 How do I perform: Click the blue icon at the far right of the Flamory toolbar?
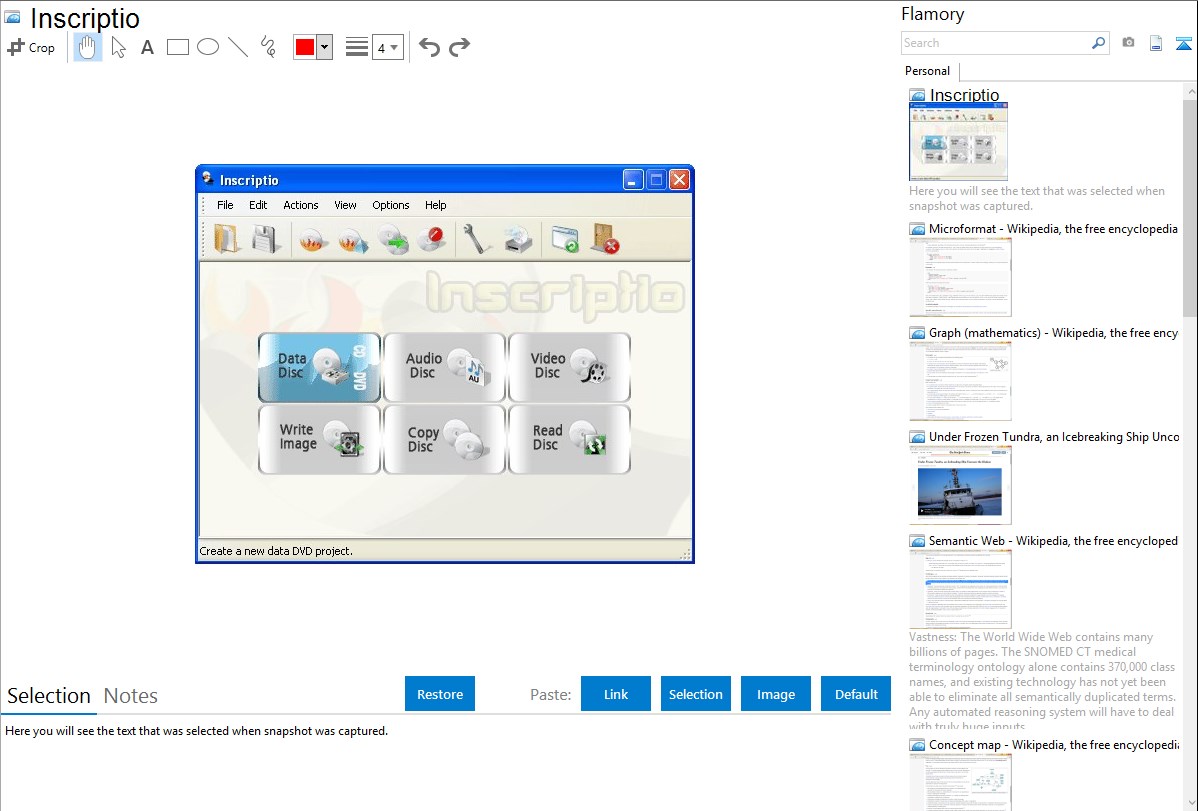tap(1183, 43)
